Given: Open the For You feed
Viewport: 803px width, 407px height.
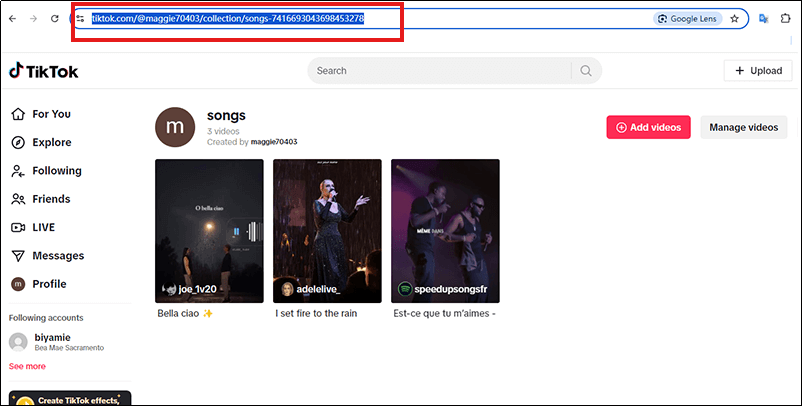Looking at the screenshot, I should tap(51, 114).
